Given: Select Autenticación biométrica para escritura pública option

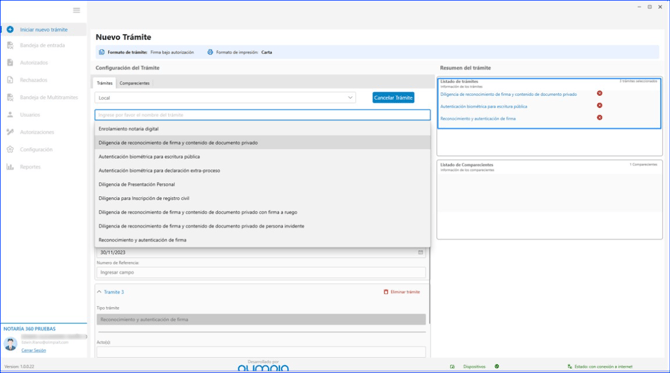Looking at the screenshot, I should click(262, 157).
